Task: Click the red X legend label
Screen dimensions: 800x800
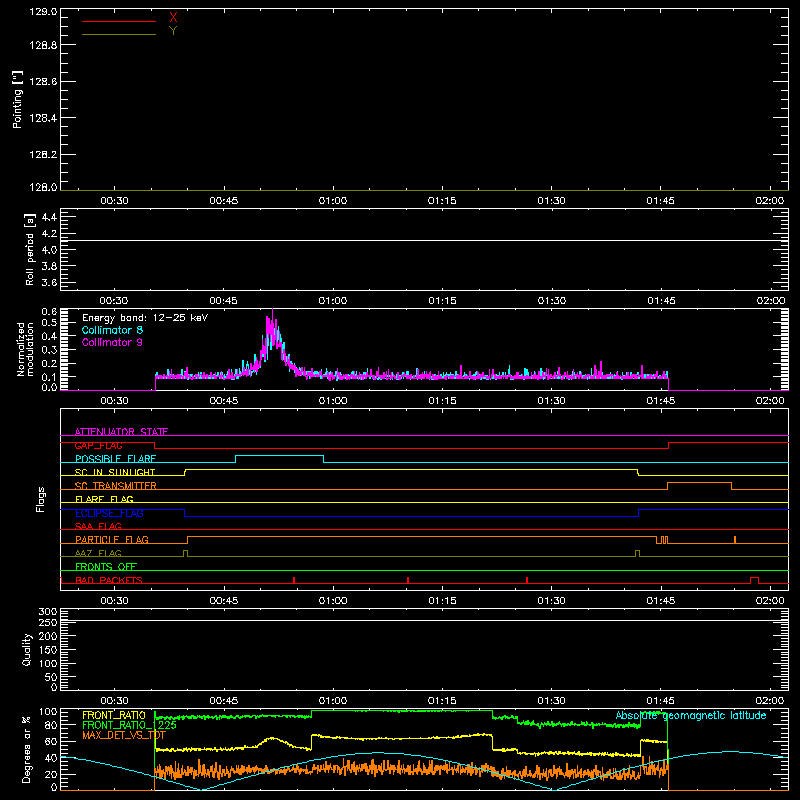Action: (x=173, y=18)
